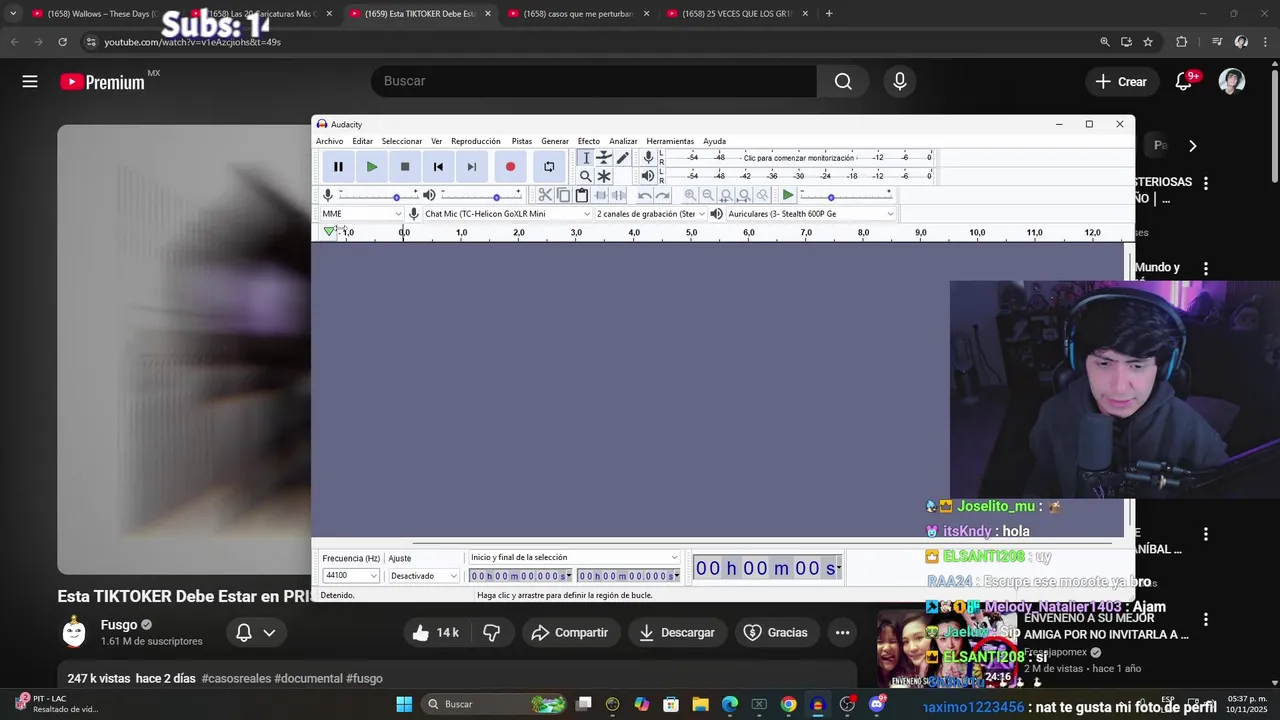Click the Play-at-Speed green arrow

788,195
